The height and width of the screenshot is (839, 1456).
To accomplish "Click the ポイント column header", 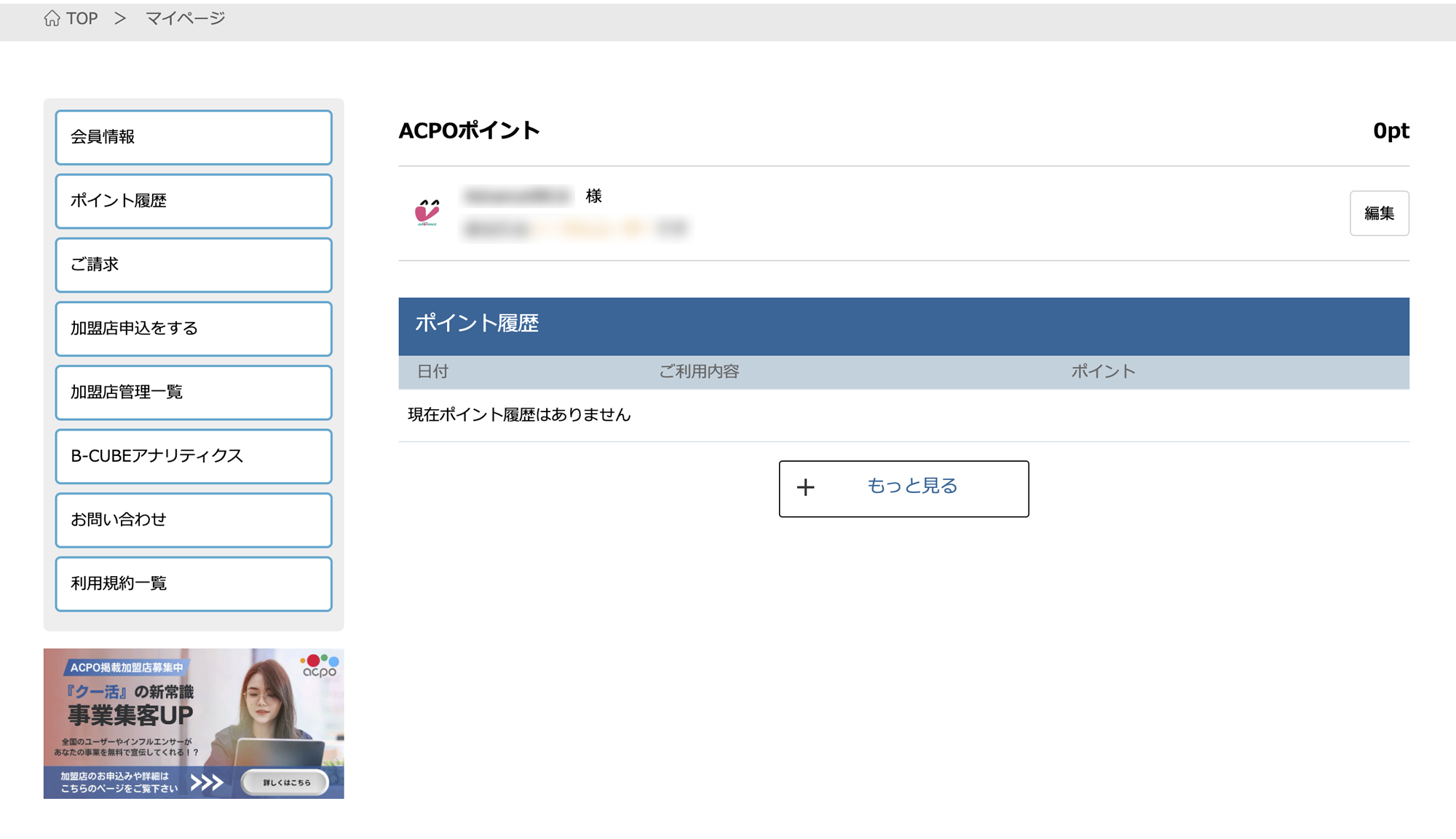I will coord(1103,371).
